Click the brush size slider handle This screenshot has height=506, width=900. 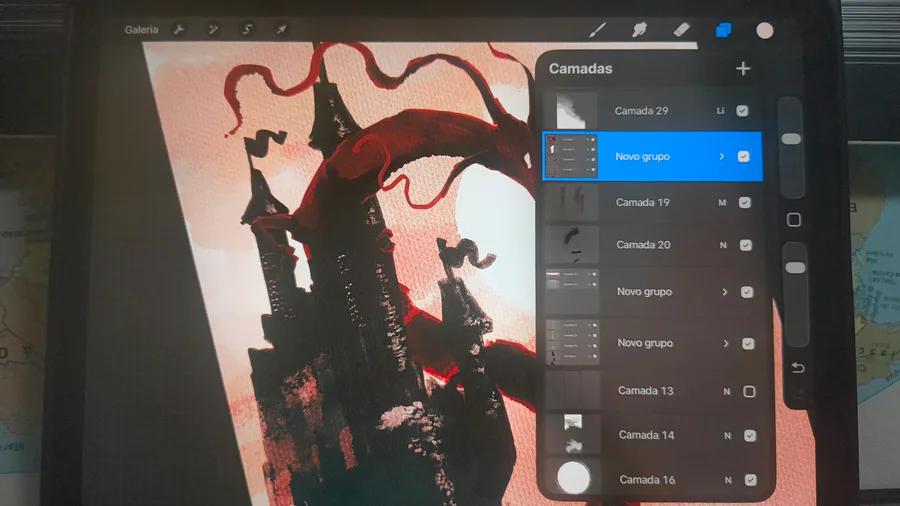tap(791, 139)
